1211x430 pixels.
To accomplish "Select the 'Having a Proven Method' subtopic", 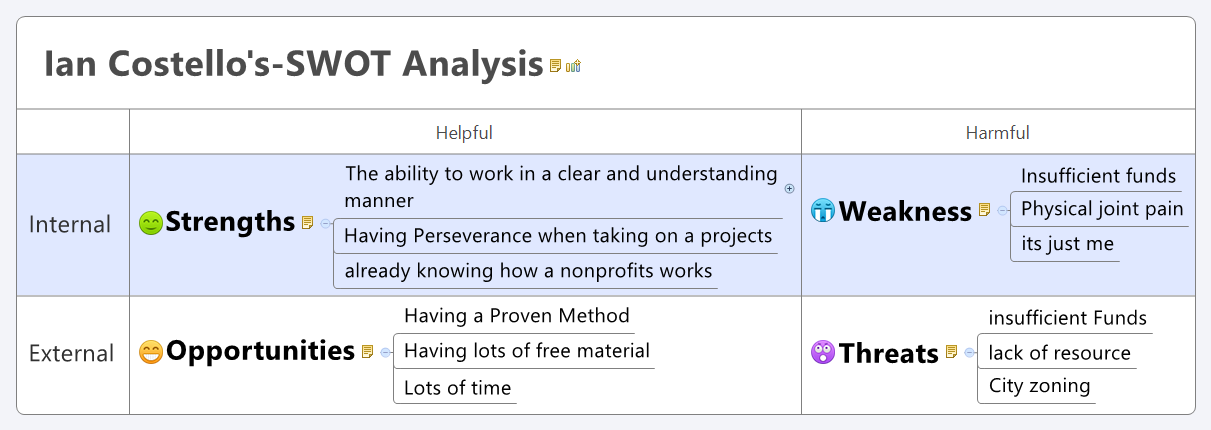I will [516, 316].
